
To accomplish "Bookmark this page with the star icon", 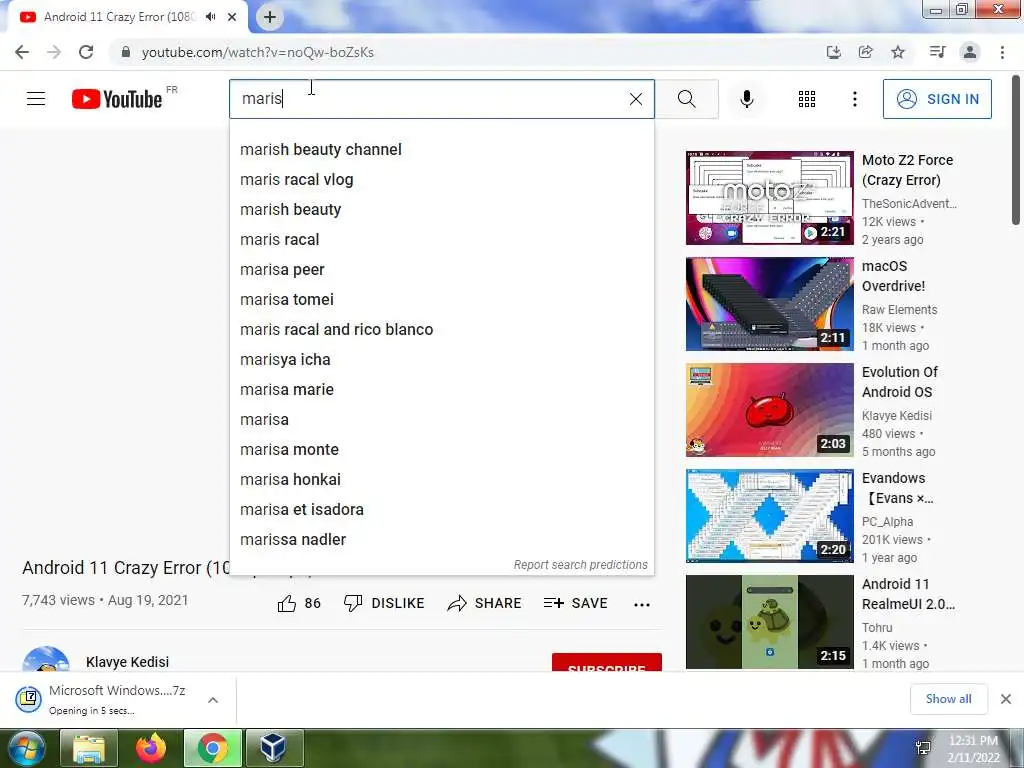I will tap(898, 52).
